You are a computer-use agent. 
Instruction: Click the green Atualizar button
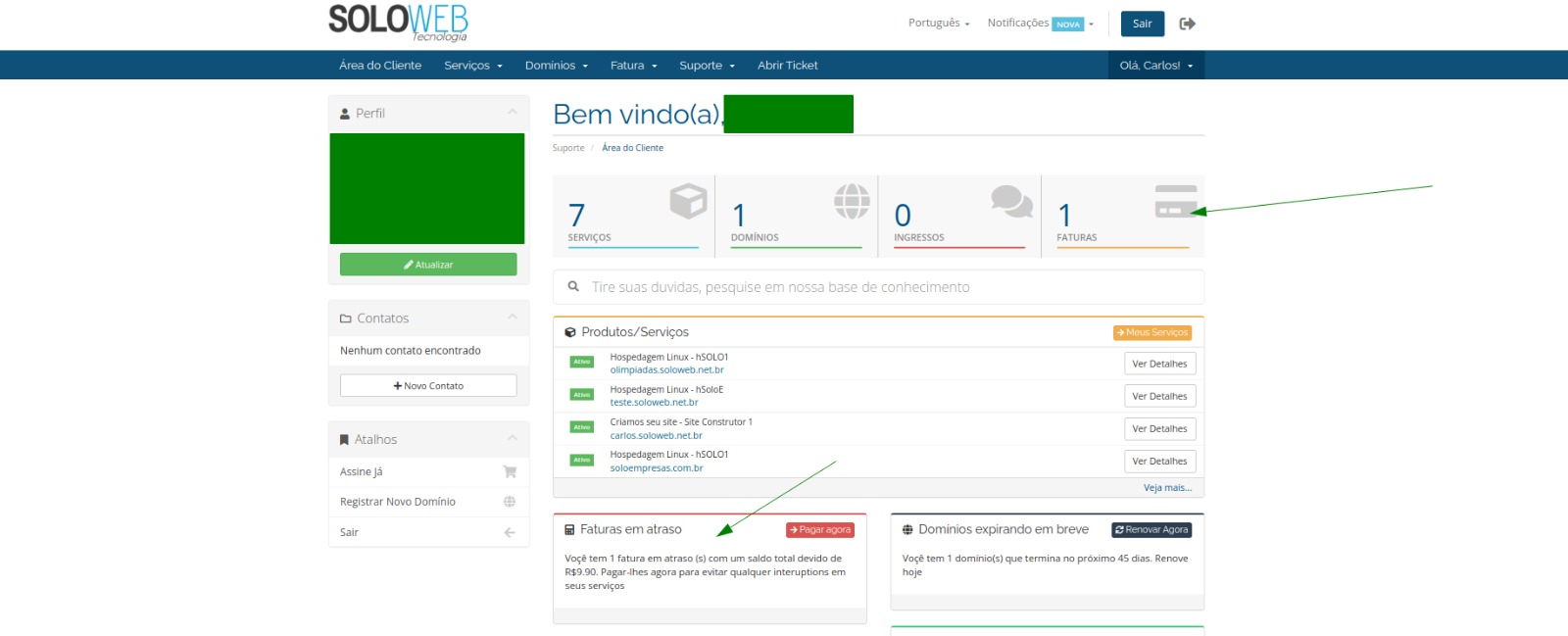click(x=428, y=265)
